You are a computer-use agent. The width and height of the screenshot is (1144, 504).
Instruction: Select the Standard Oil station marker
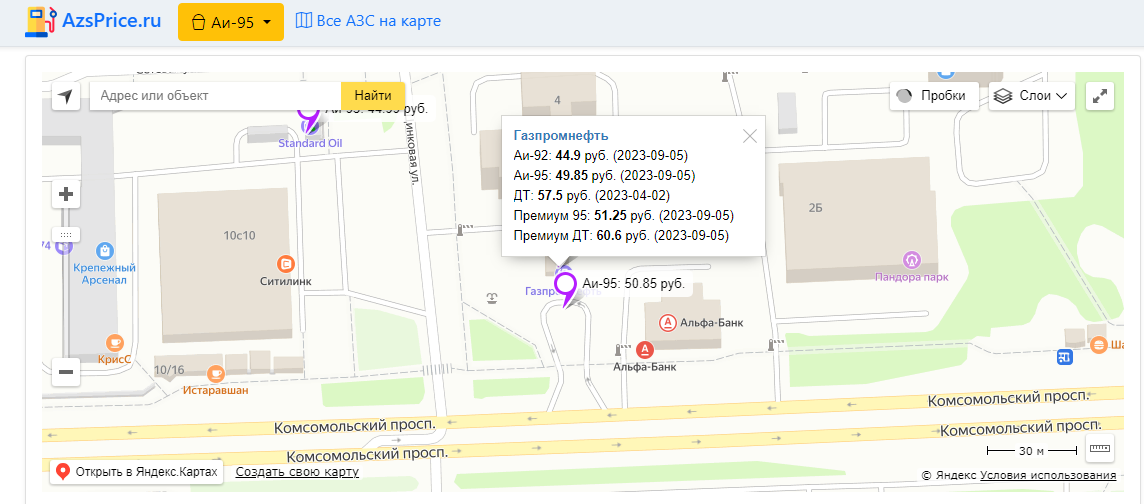310,120
